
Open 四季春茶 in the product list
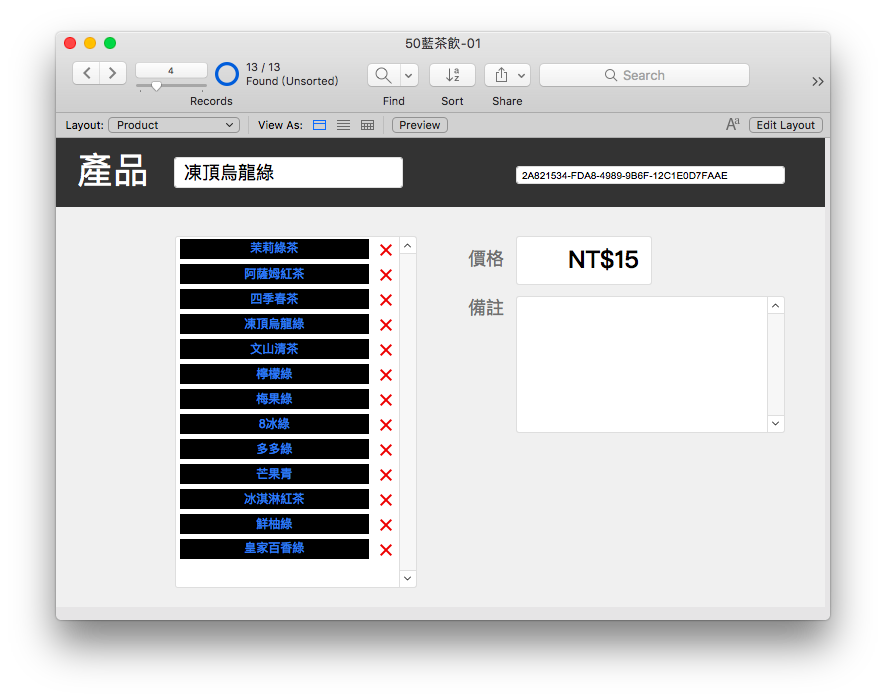tap(274, 299)
